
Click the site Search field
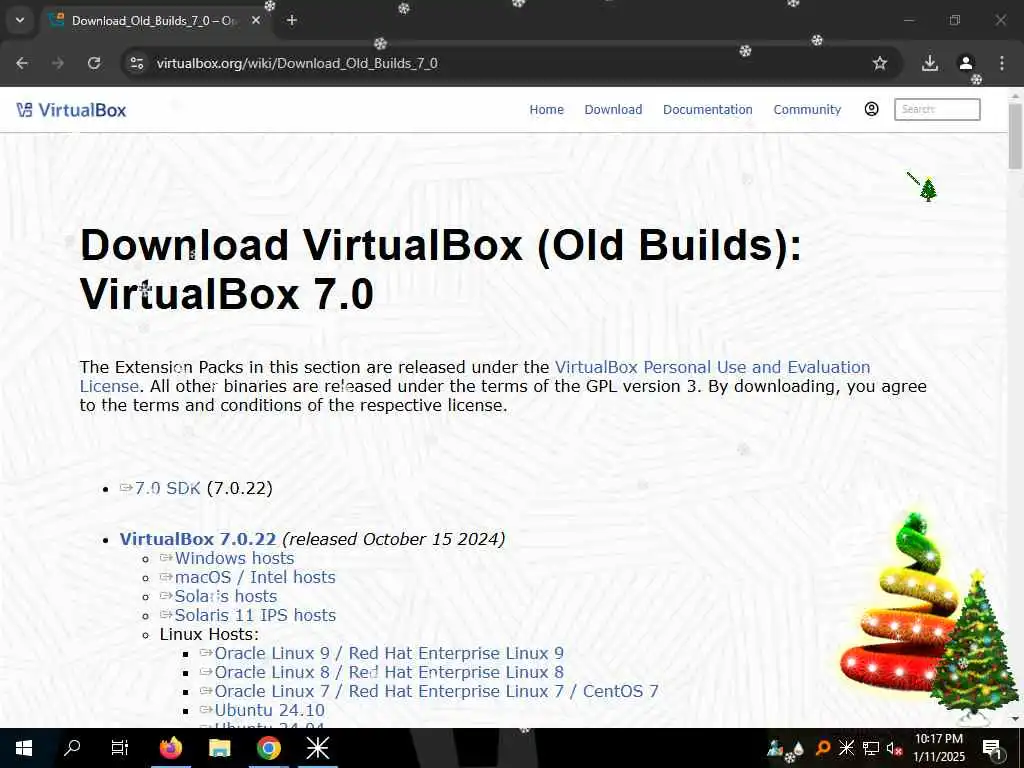(x=937, y=109)
